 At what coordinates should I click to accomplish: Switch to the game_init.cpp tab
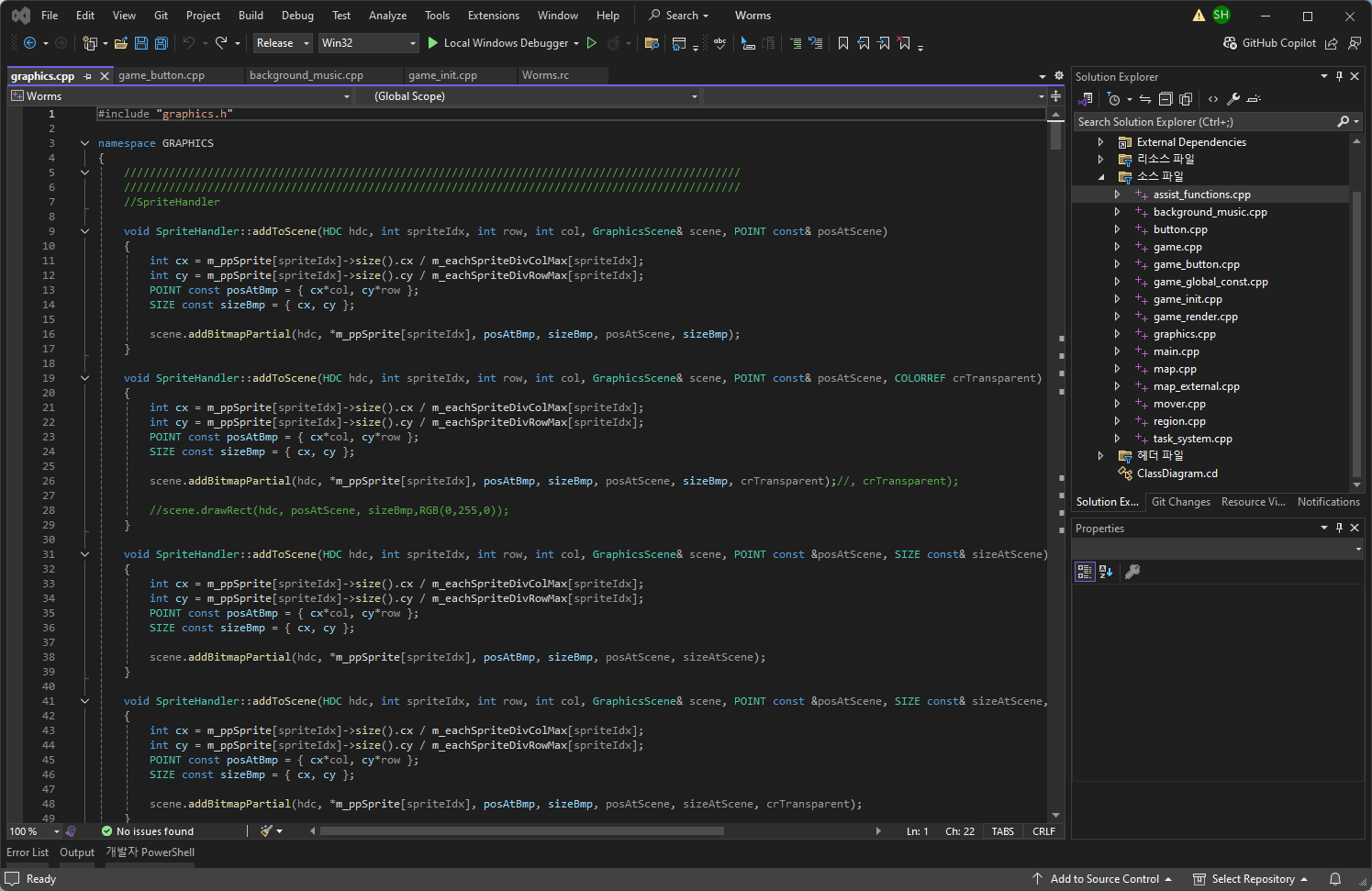point(442,75)
